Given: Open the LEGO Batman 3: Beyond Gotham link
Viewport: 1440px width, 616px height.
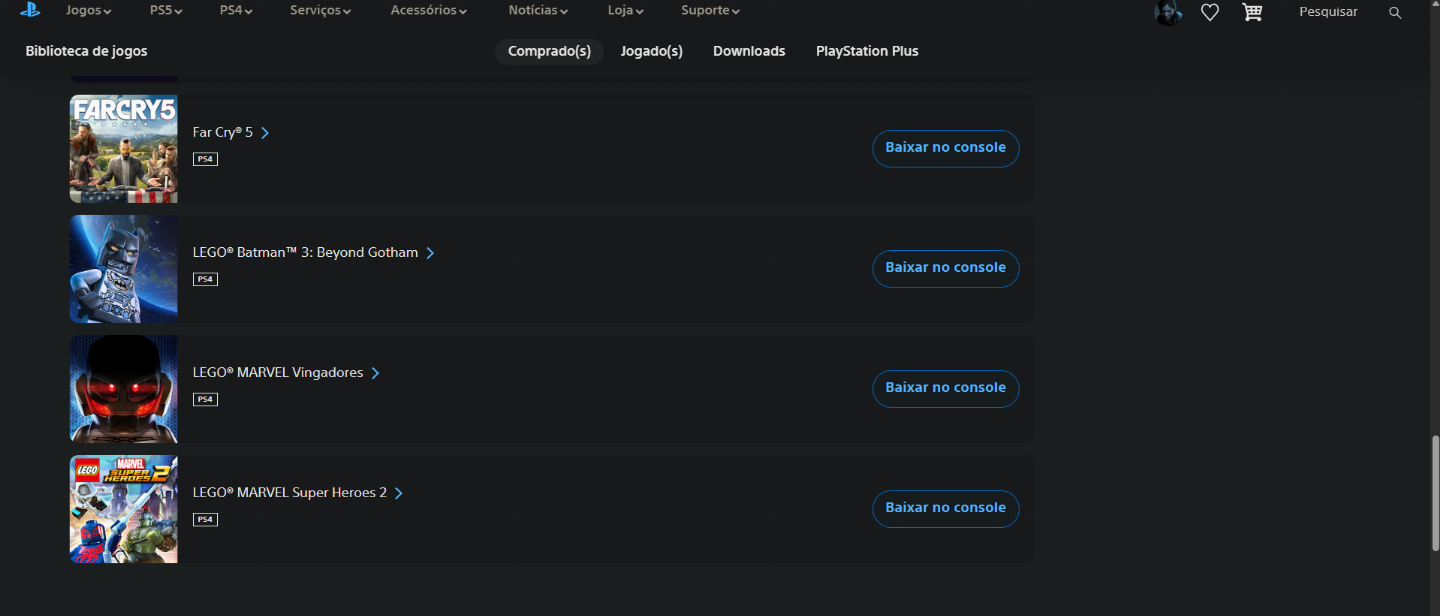Looking at the screenshot, I should pyautogui.click(x=314, y=252).
